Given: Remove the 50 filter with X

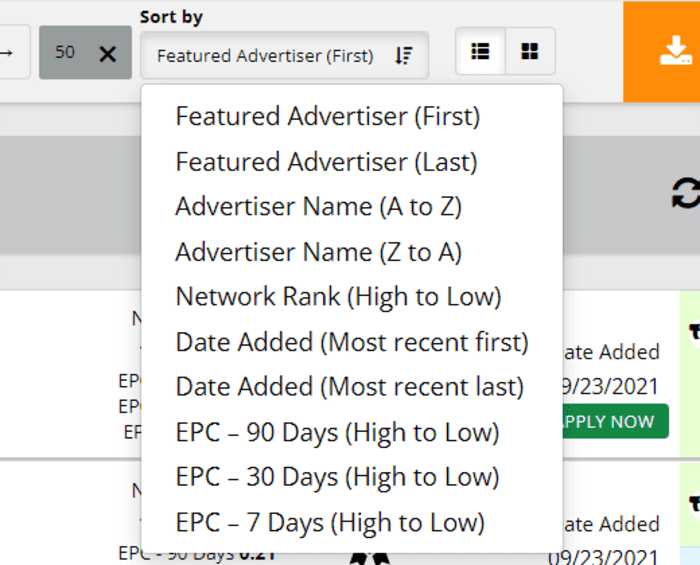Looking at the screenshot, I should [108, 54].
